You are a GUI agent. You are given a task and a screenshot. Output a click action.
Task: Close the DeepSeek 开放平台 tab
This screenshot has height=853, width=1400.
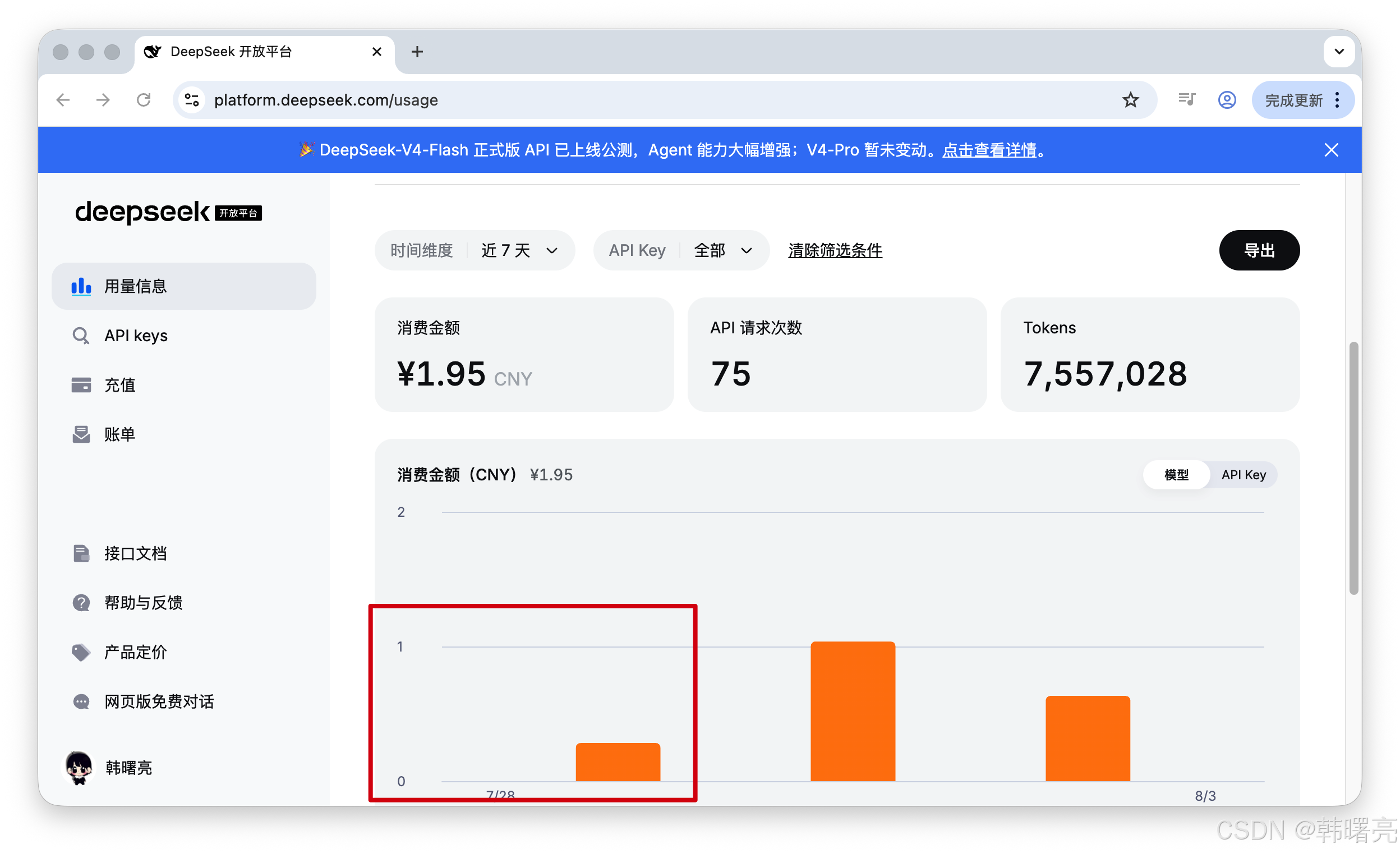point(376,52)
